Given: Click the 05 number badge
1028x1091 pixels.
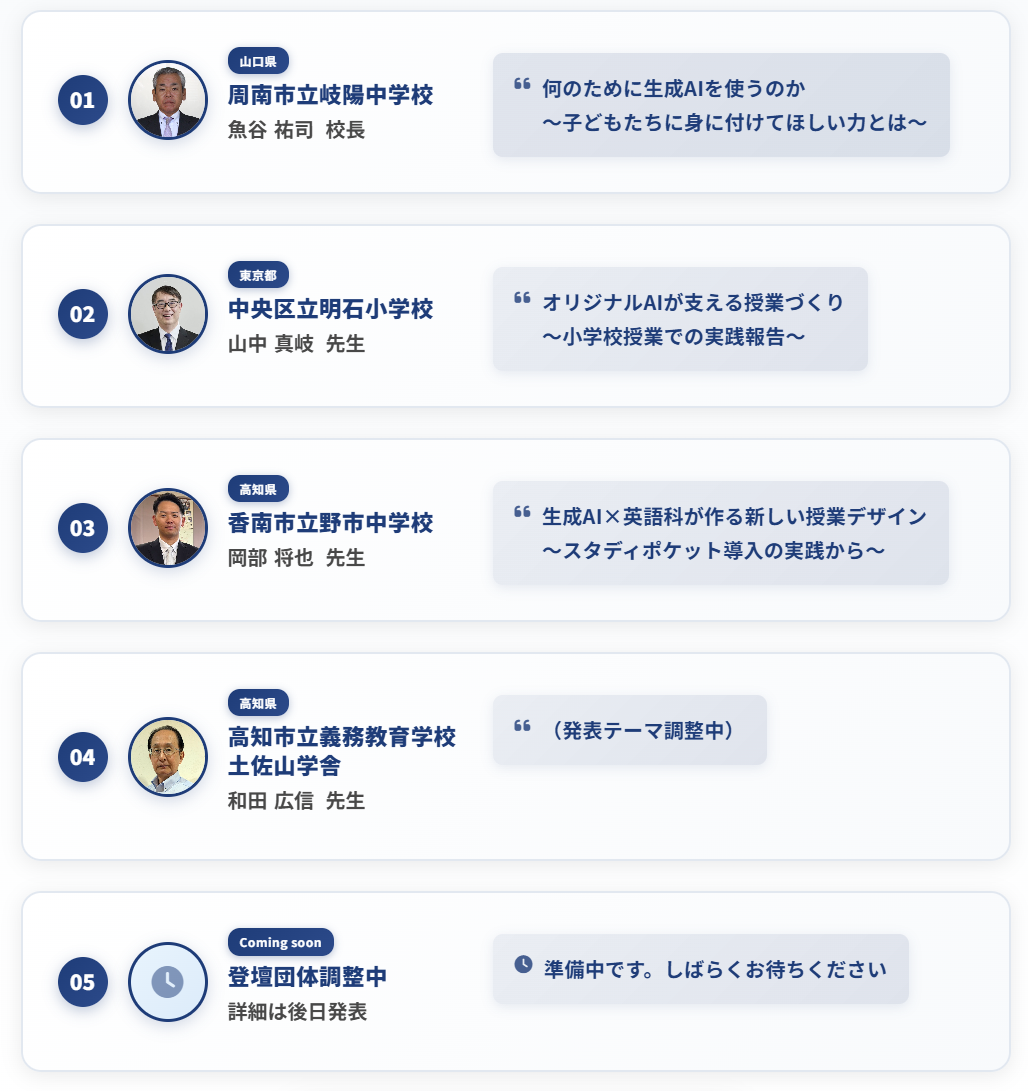Looking at the screenshot, I should coord(82,982).
